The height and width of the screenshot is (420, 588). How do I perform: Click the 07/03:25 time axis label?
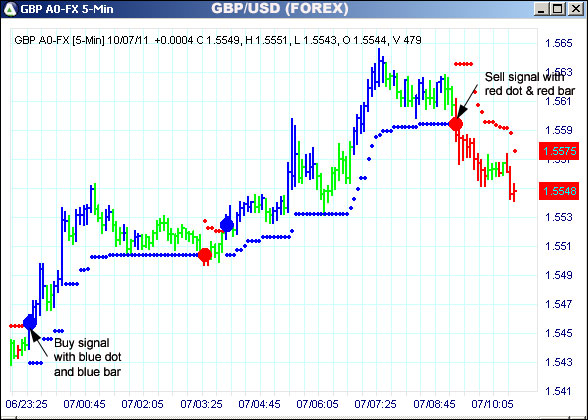[x=201, y=404]
